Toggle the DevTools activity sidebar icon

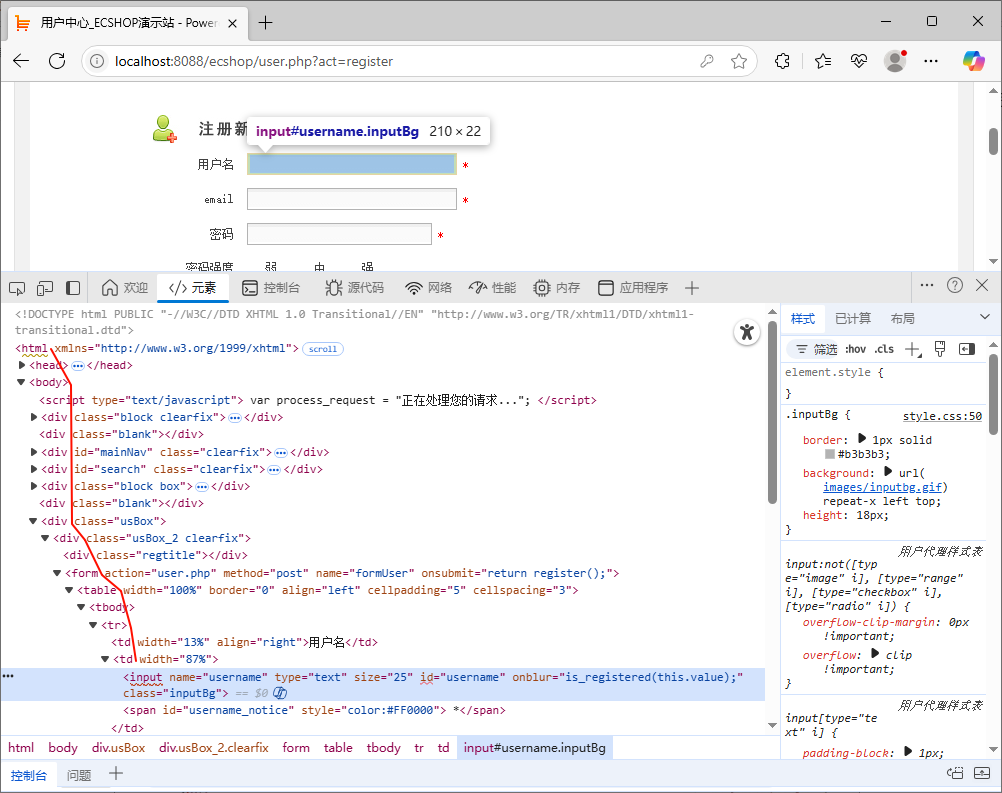point(73,288)
